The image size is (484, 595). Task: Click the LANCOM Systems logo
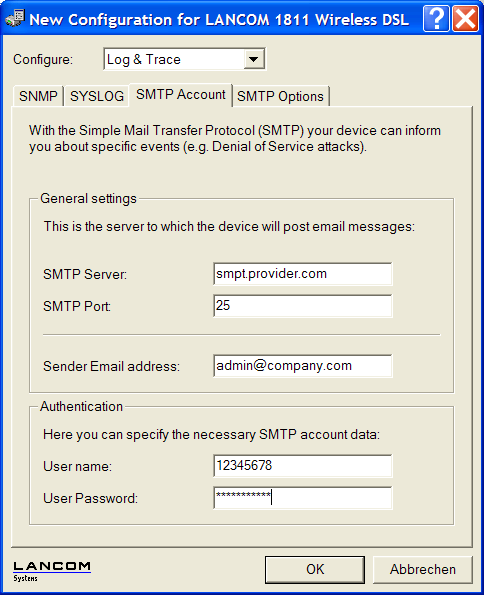52,571
